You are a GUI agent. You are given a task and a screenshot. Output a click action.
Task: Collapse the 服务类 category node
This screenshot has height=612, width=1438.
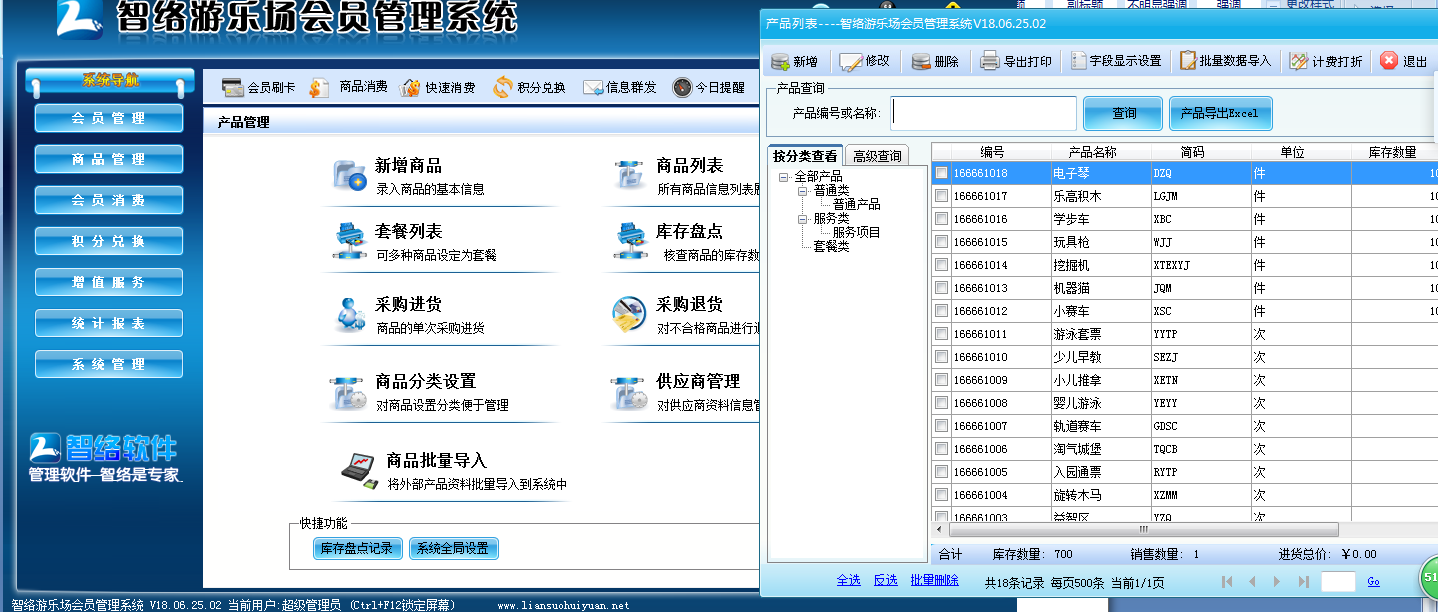point(803,218)
